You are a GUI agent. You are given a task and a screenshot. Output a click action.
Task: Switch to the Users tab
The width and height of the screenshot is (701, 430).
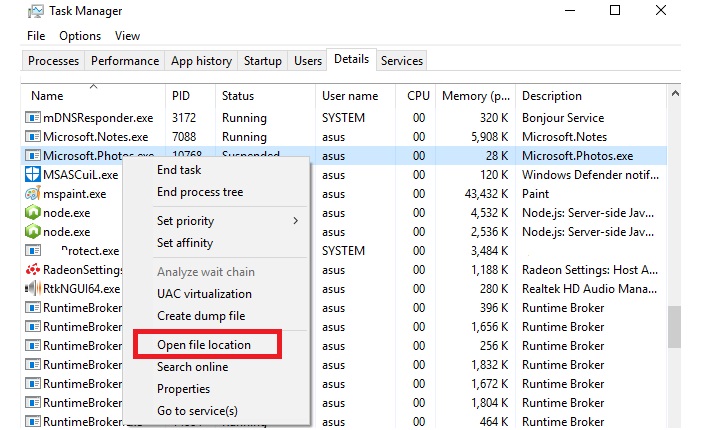coord(308,61)
